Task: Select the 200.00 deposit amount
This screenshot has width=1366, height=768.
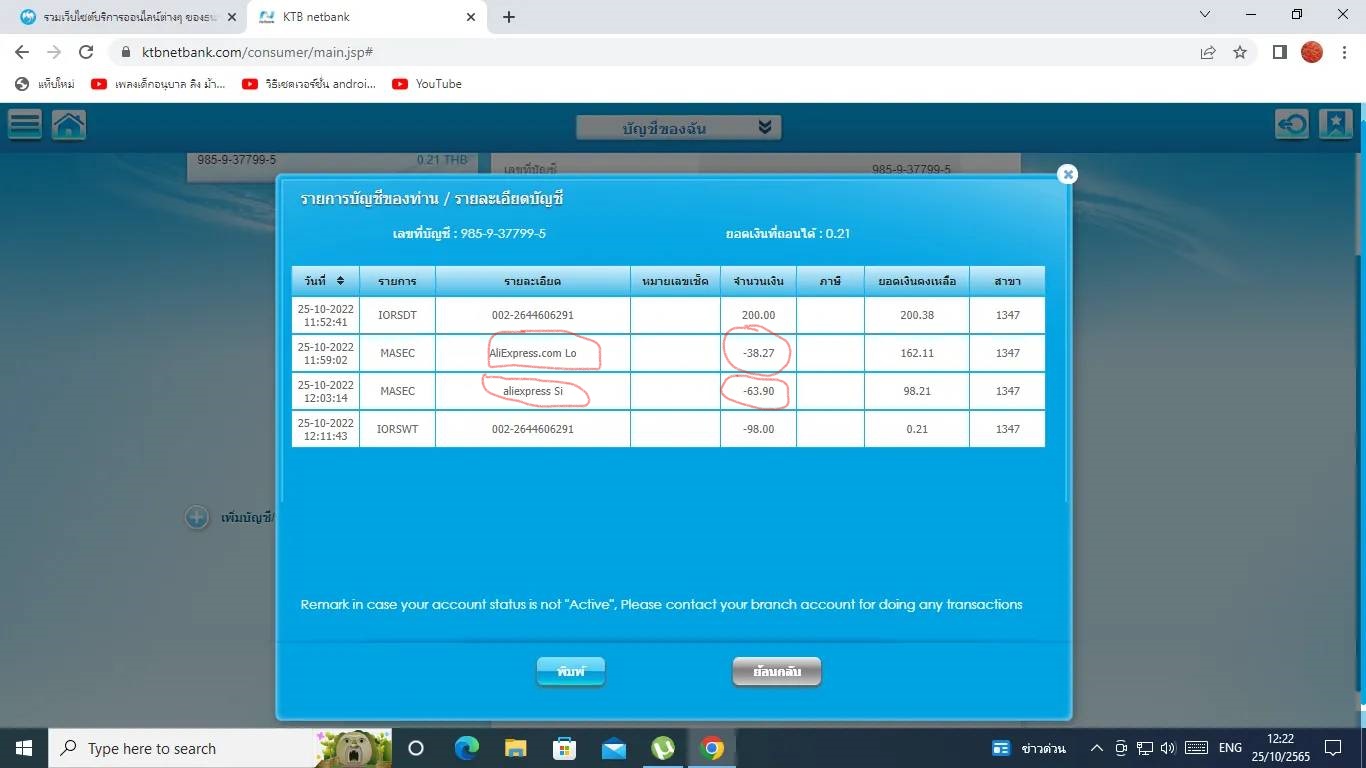Action: tap(759, 315)
